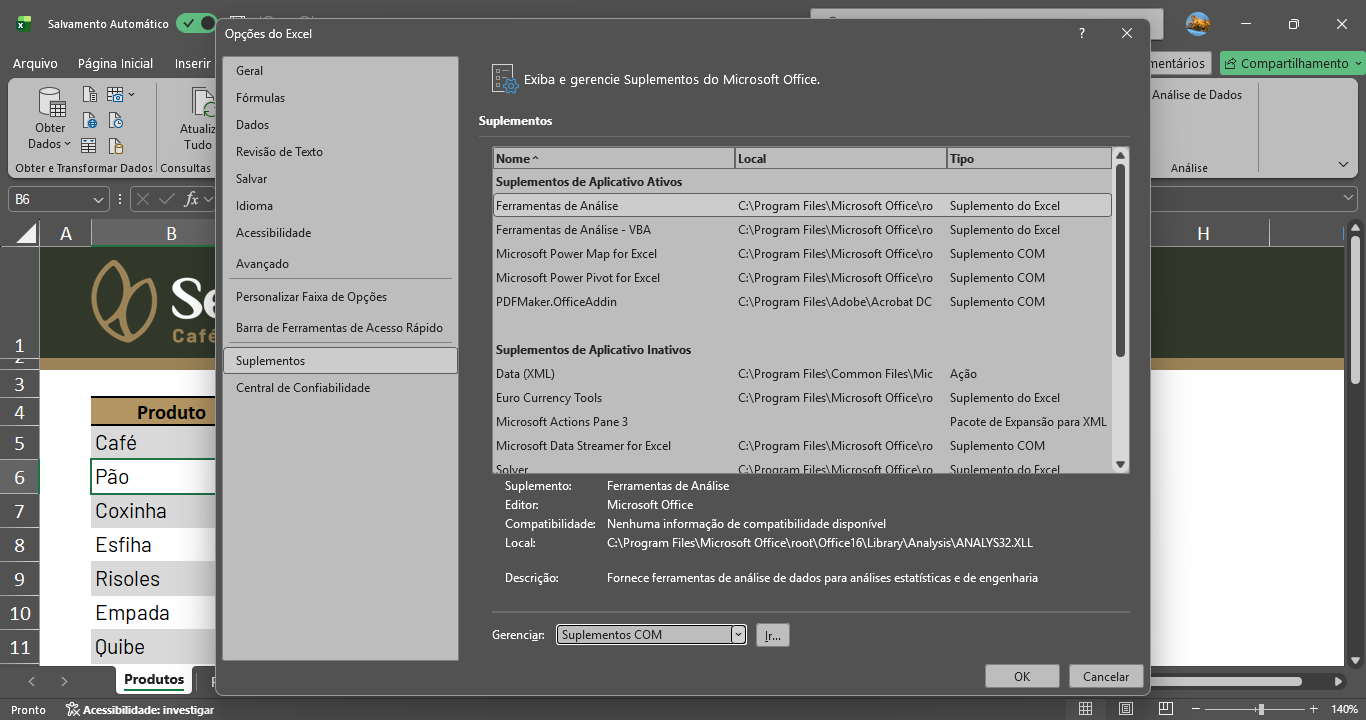
Task: Select Microsoft Data Streamer for Excel row
Action: 802,446
